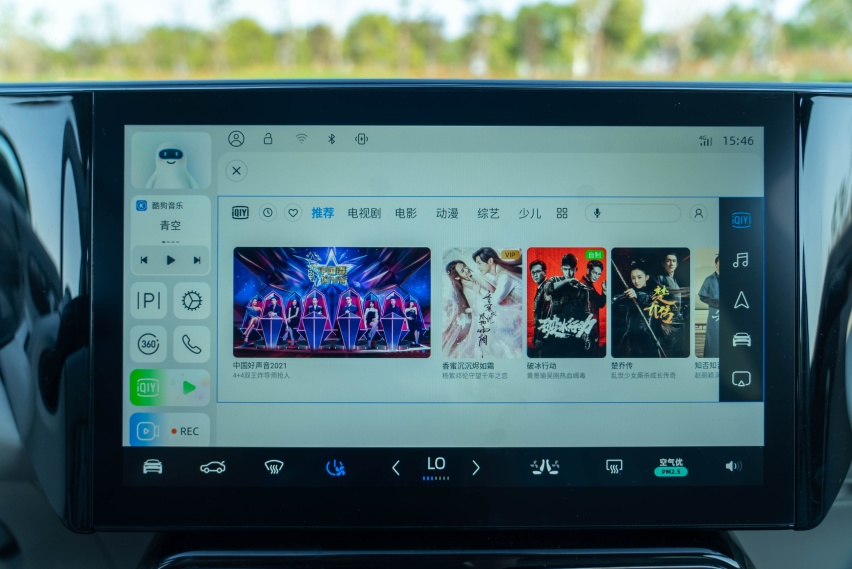
Task: Open the 空气优 PM2.5 air quality indicator
Action: (671, 467)
